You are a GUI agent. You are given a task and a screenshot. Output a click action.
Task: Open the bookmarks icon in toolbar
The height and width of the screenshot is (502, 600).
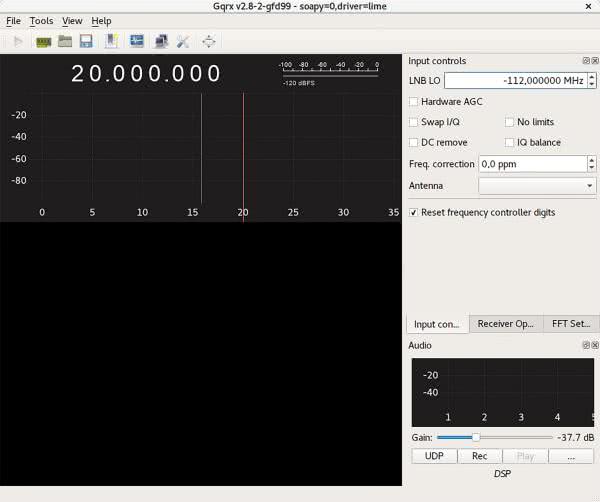coord(112,41)
